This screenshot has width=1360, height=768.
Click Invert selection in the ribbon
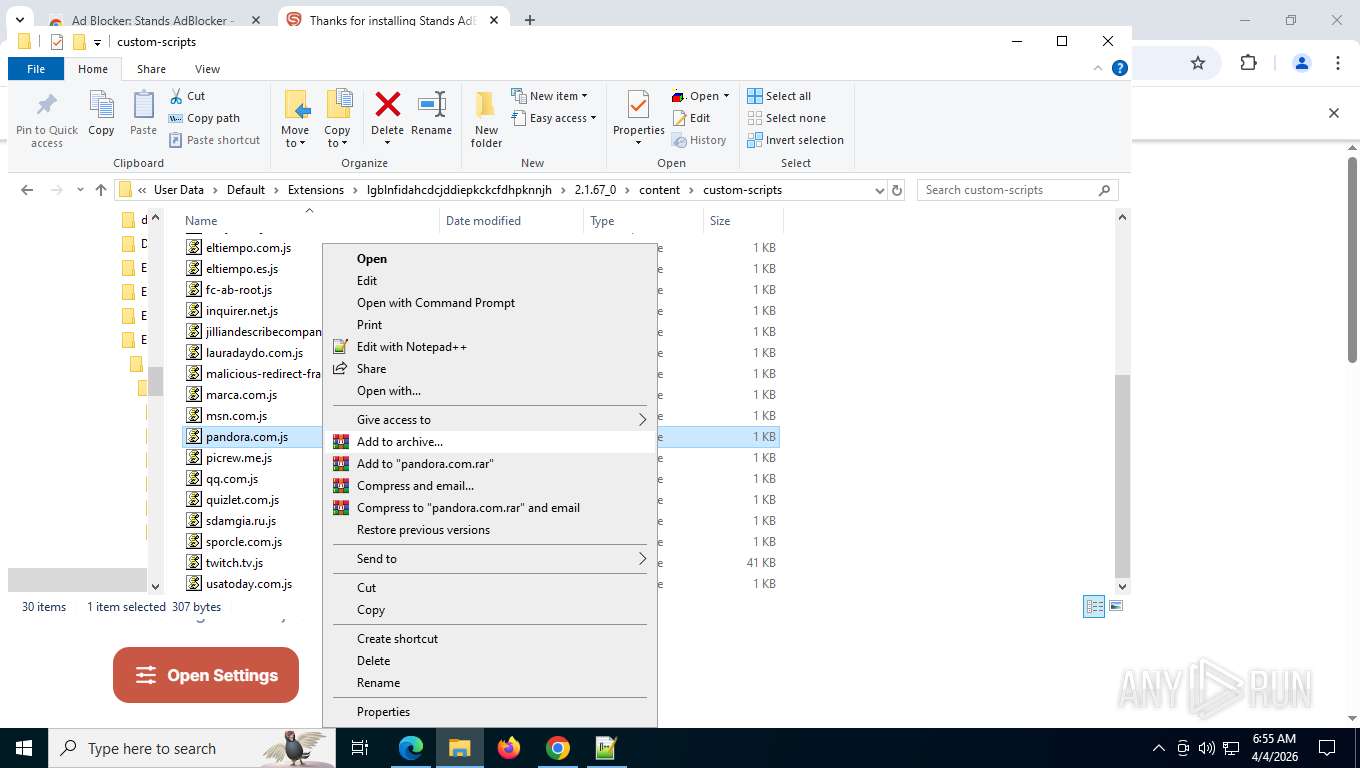coord(795,140)
